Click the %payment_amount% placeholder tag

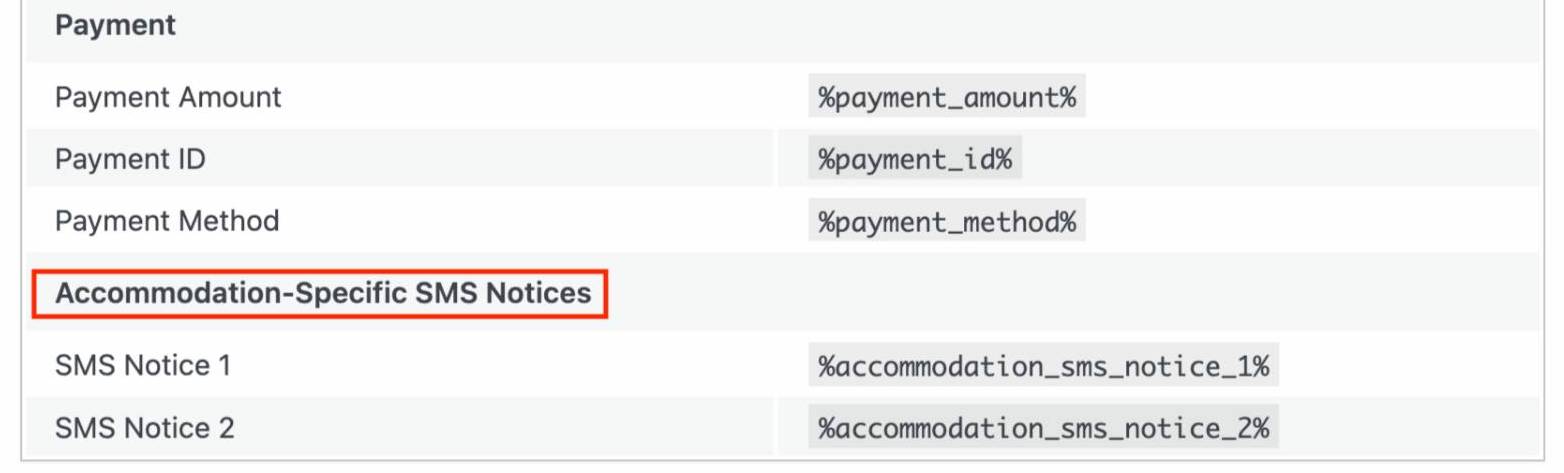coord(947,98)
